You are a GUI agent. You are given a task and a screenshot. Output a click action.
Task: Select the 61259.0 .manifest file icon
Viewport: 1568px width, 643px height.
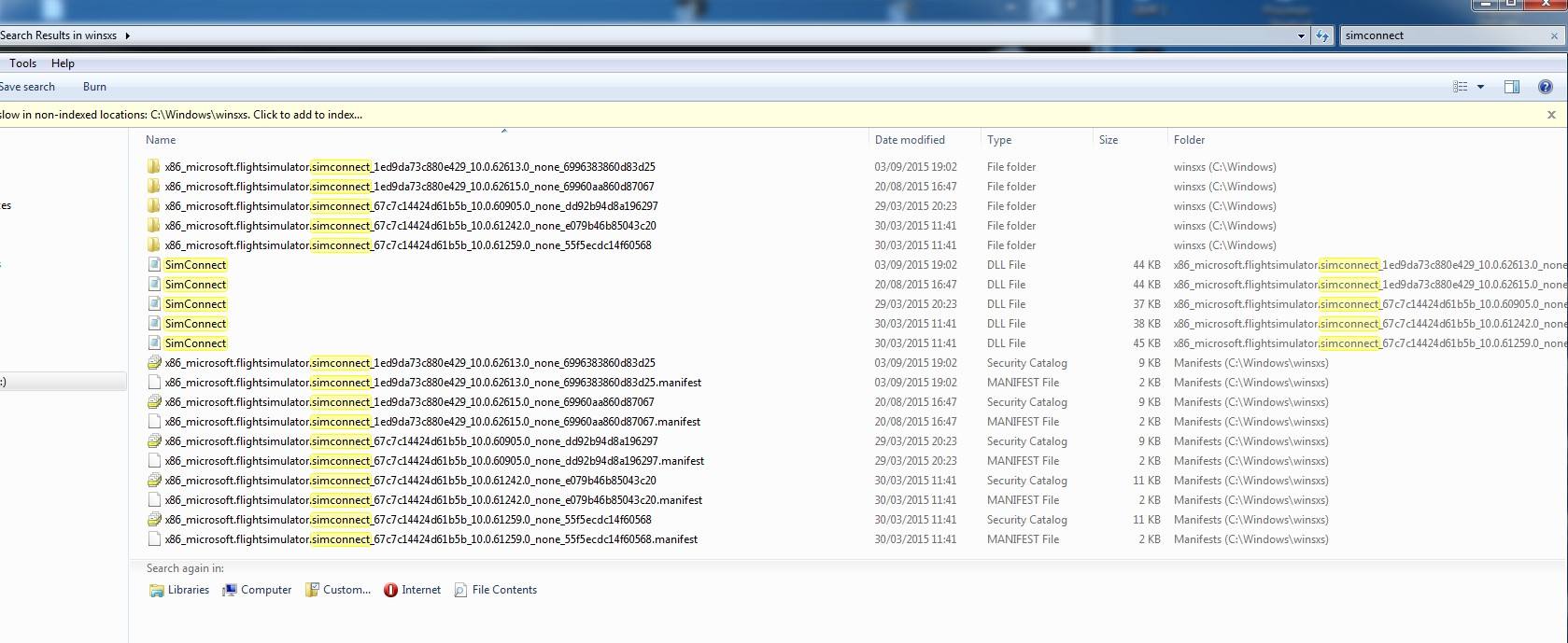point(154,539)
